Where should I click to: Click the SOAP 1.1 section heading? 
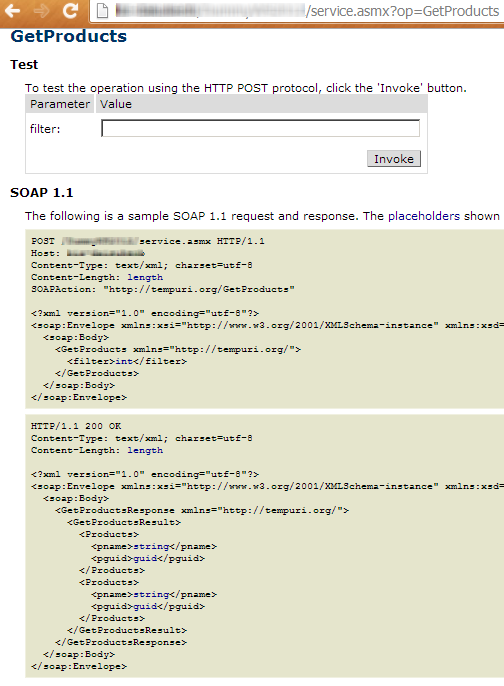[x=42, y=193]
